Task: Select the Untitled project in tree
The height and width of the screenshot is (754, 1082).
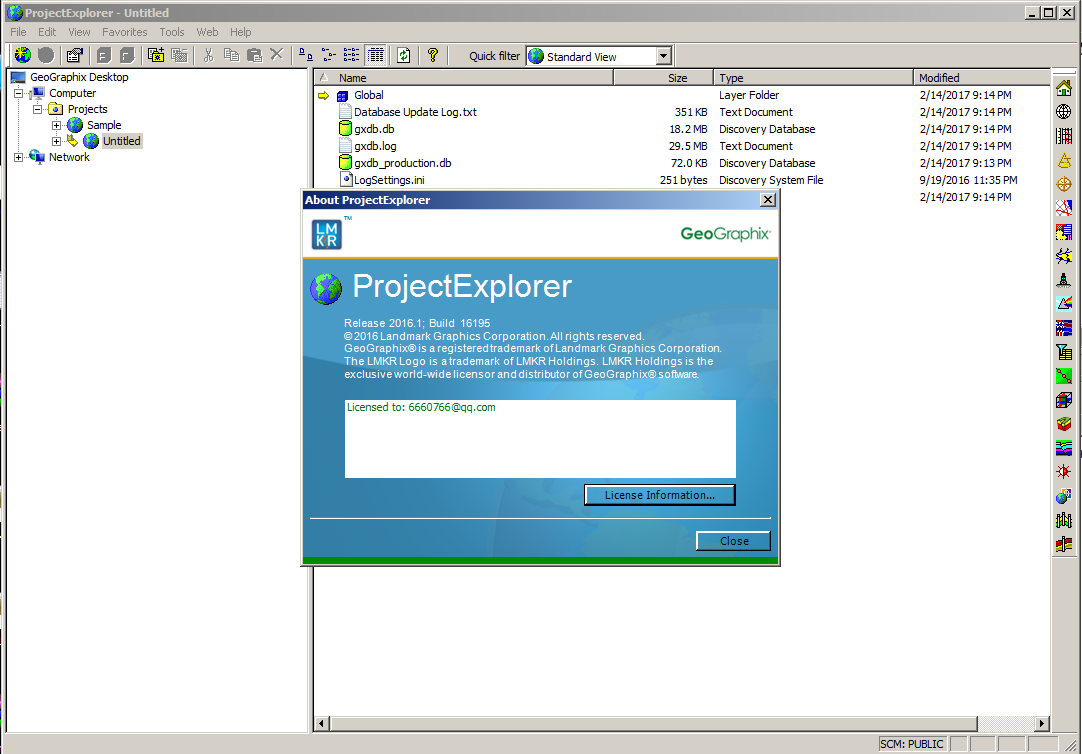Action: coord(121,141)
